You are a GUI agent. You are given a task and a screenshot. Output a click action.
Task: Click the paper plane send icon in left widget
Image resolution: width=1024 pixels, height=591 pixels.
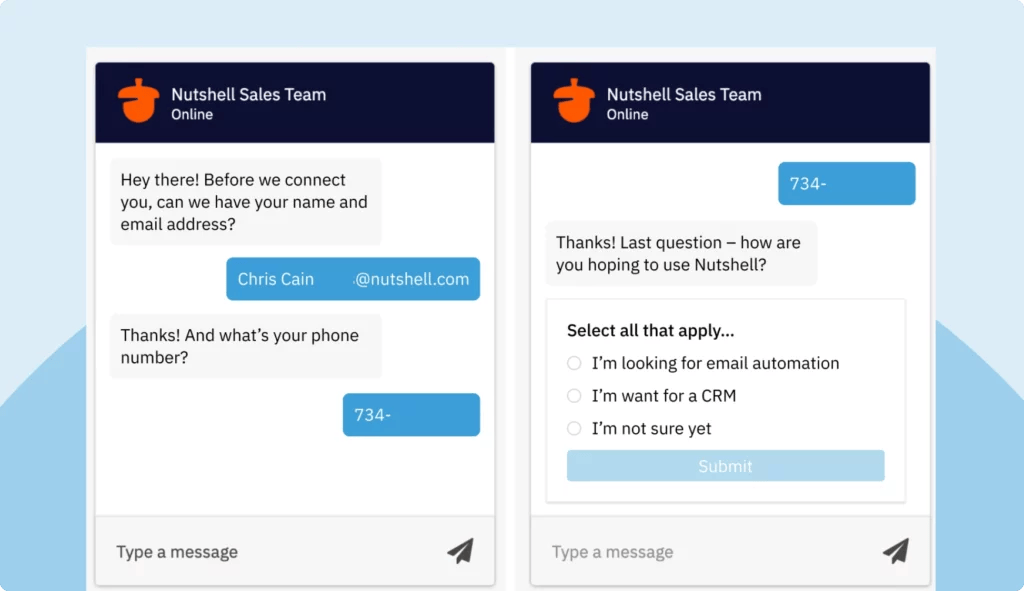460,551
